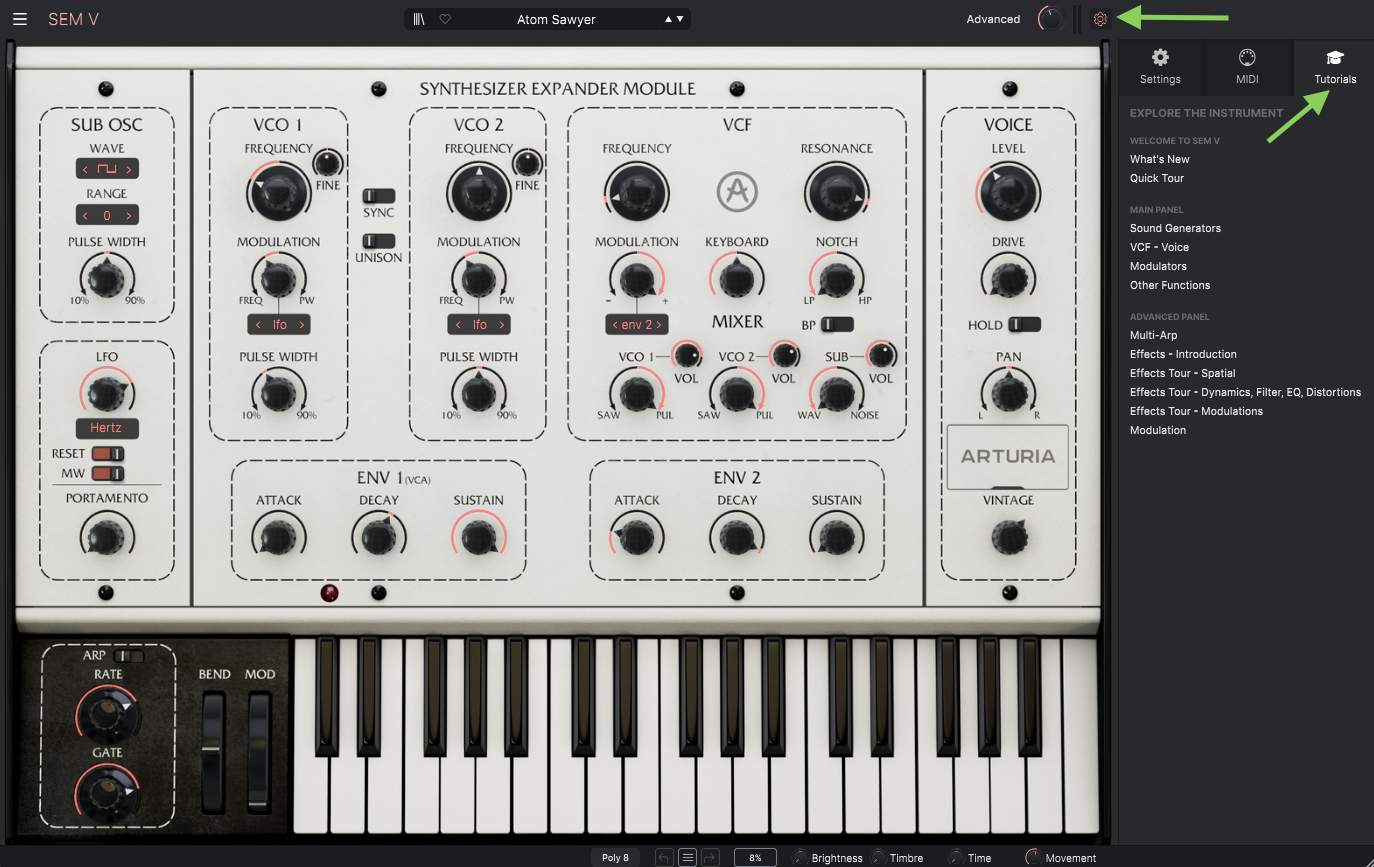This screenshot has height=867, width=1374.
Task: Open the LFO rate Hertz unit selector
Action: tap(107, 428)
